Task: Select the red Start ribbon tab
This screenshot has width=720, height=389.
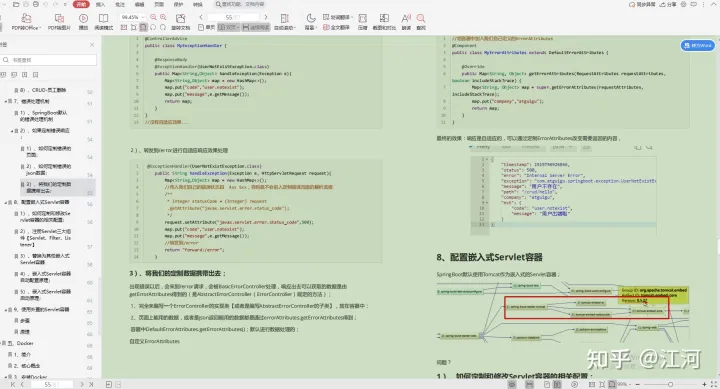Action: pos(81,4)
